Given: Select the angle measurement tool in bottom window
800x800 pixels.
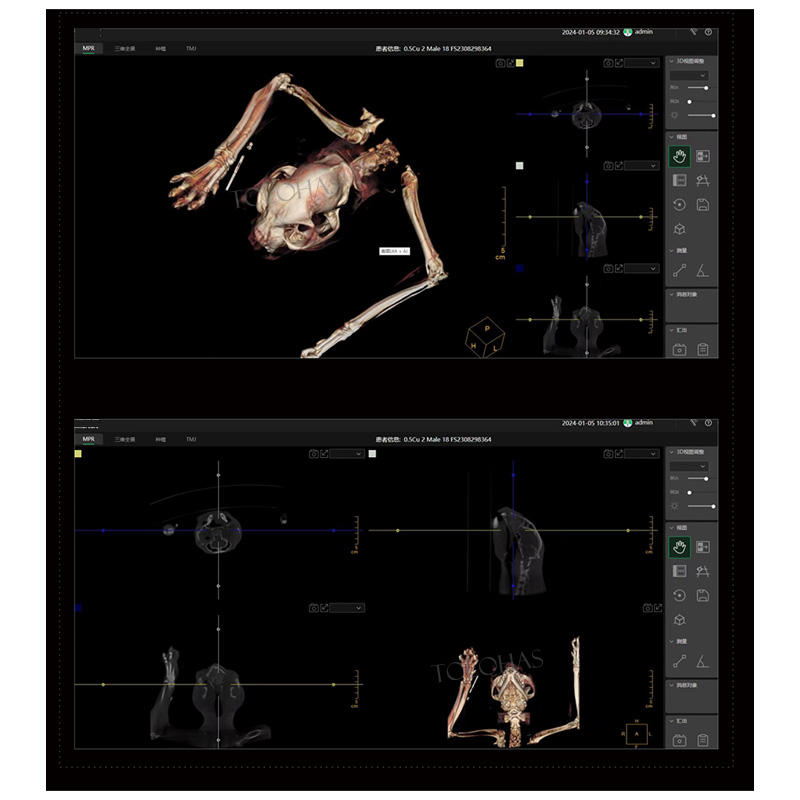Looking at the screenshot, I should [703, 661].
